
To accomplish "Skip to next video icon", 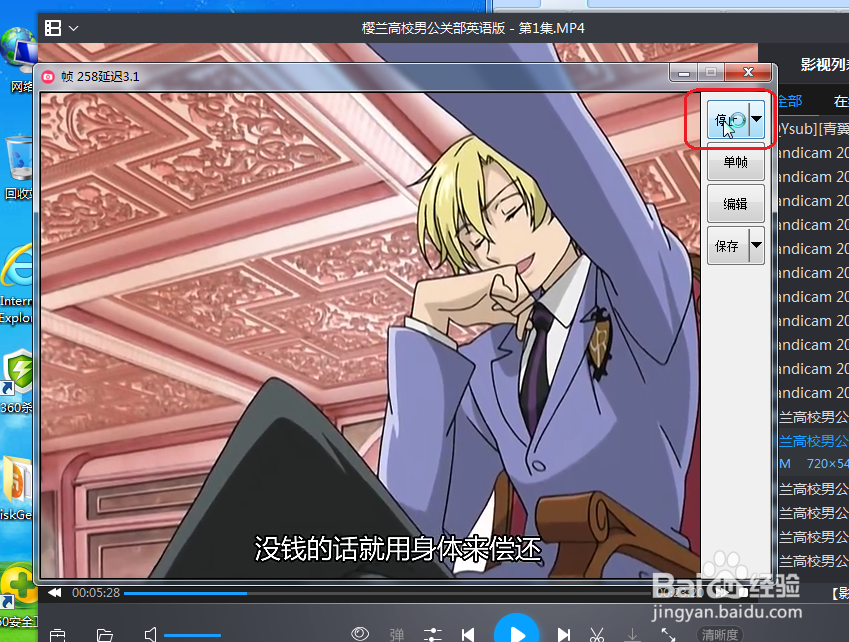I will tap(564, 634).
